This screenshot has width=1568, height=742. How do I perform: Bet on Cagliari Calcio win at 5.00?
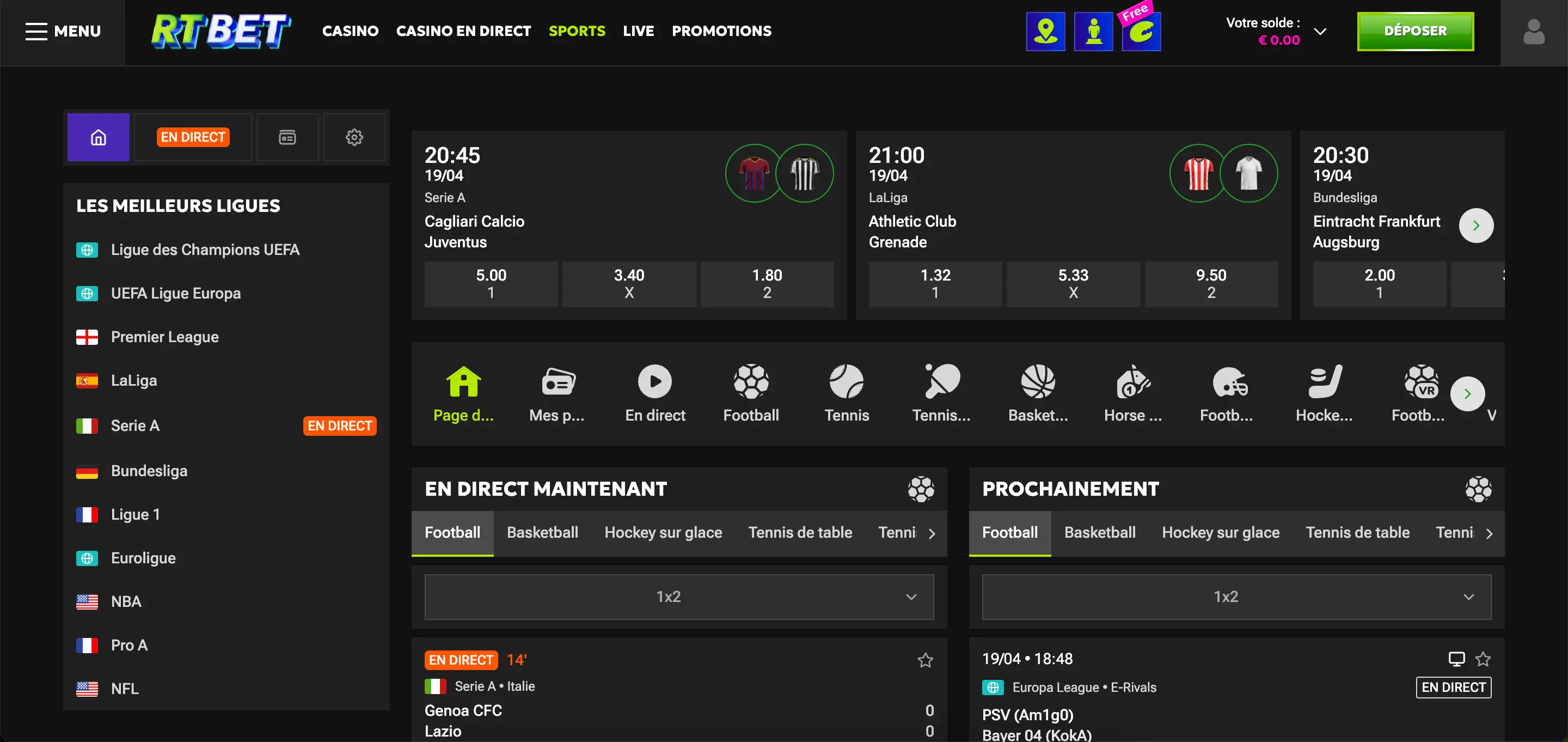(491, 284)
